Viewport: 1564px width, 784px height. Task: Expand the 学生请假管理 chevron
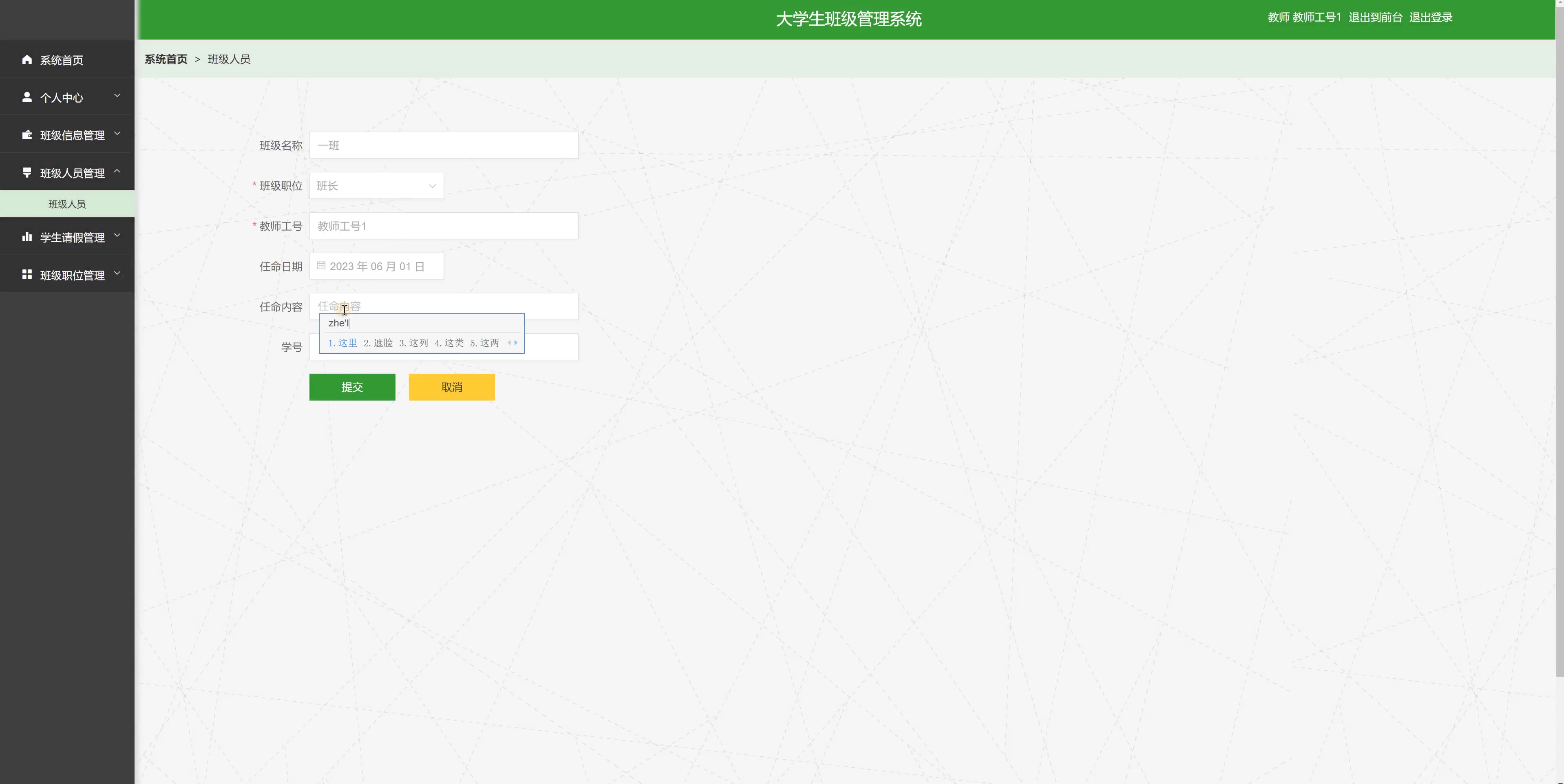(117, 236)
